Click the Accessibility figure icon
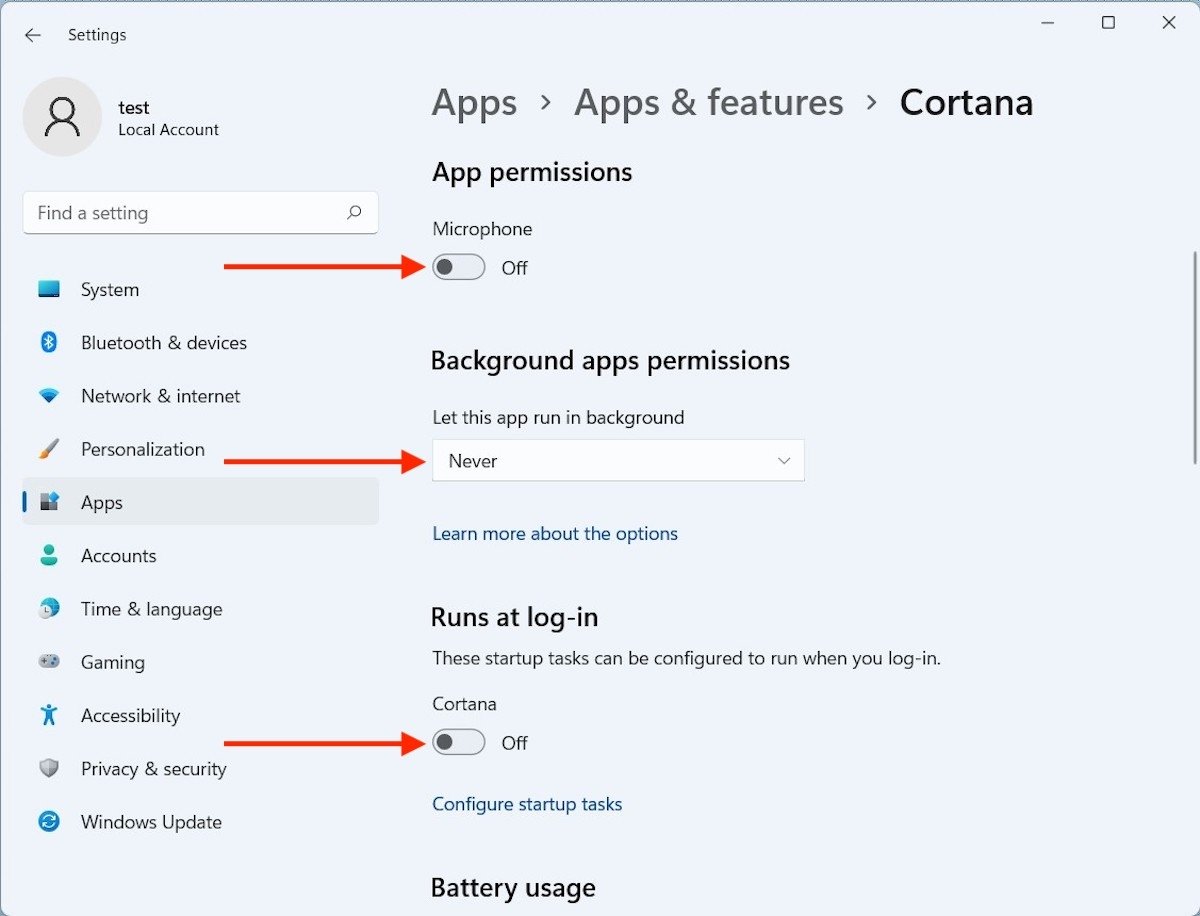 tap(49, 715)
